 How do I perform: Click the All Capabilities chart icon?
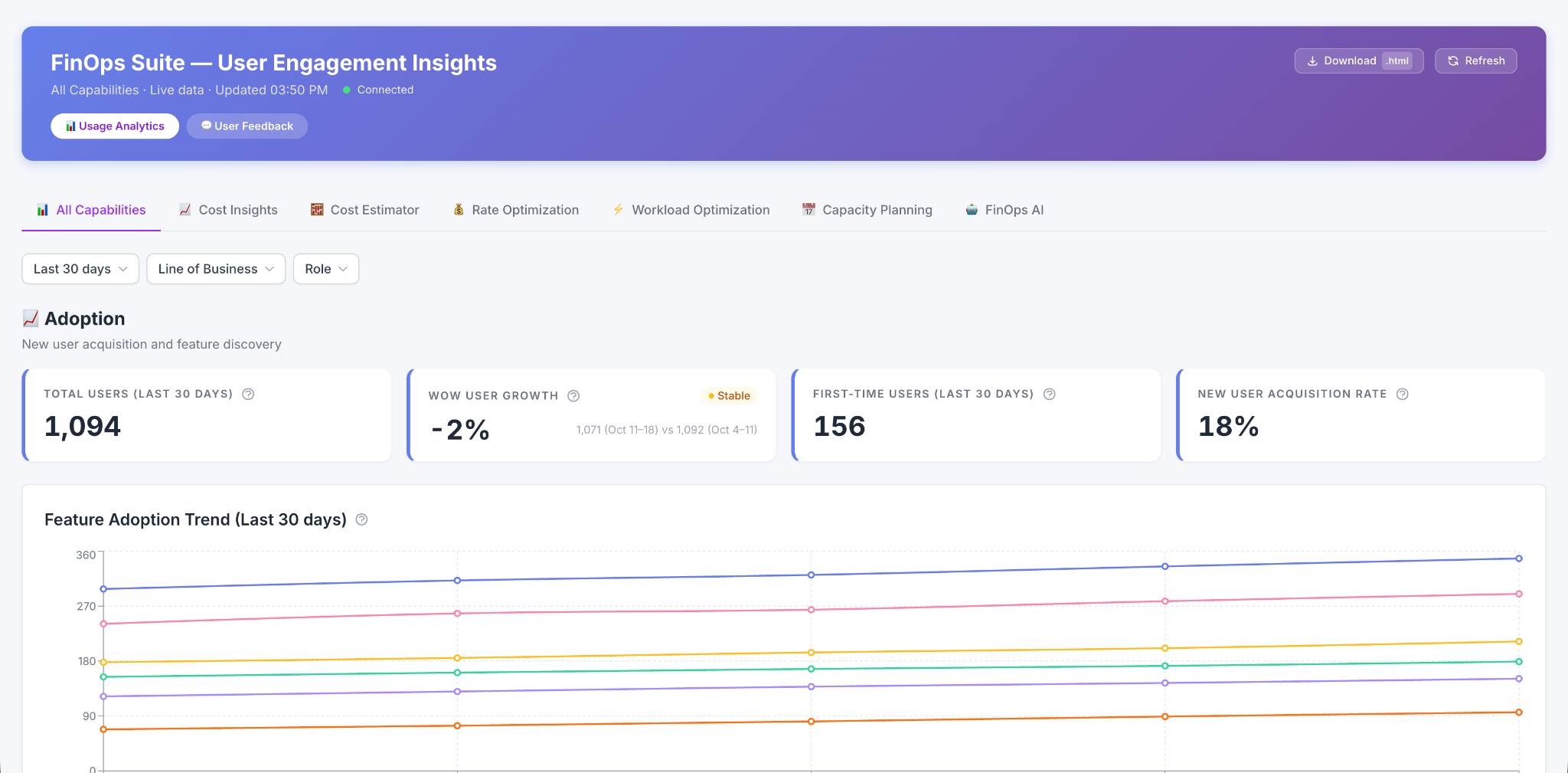tap(43, 210)
